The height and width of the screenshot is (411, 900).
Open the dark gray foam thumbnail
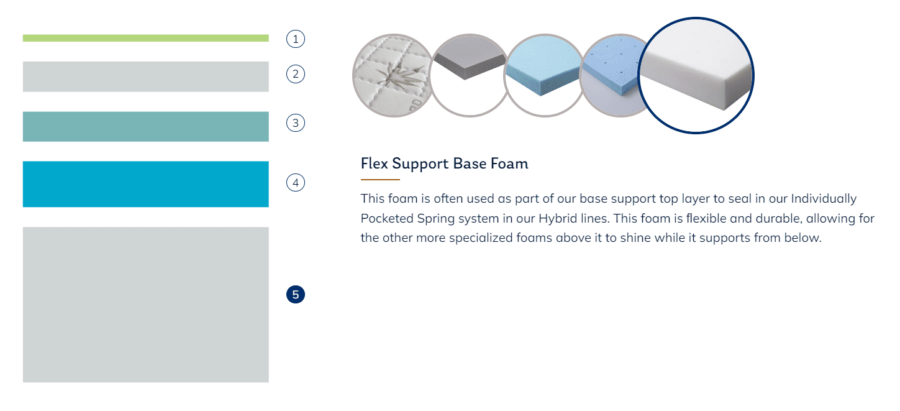(468, 75)
